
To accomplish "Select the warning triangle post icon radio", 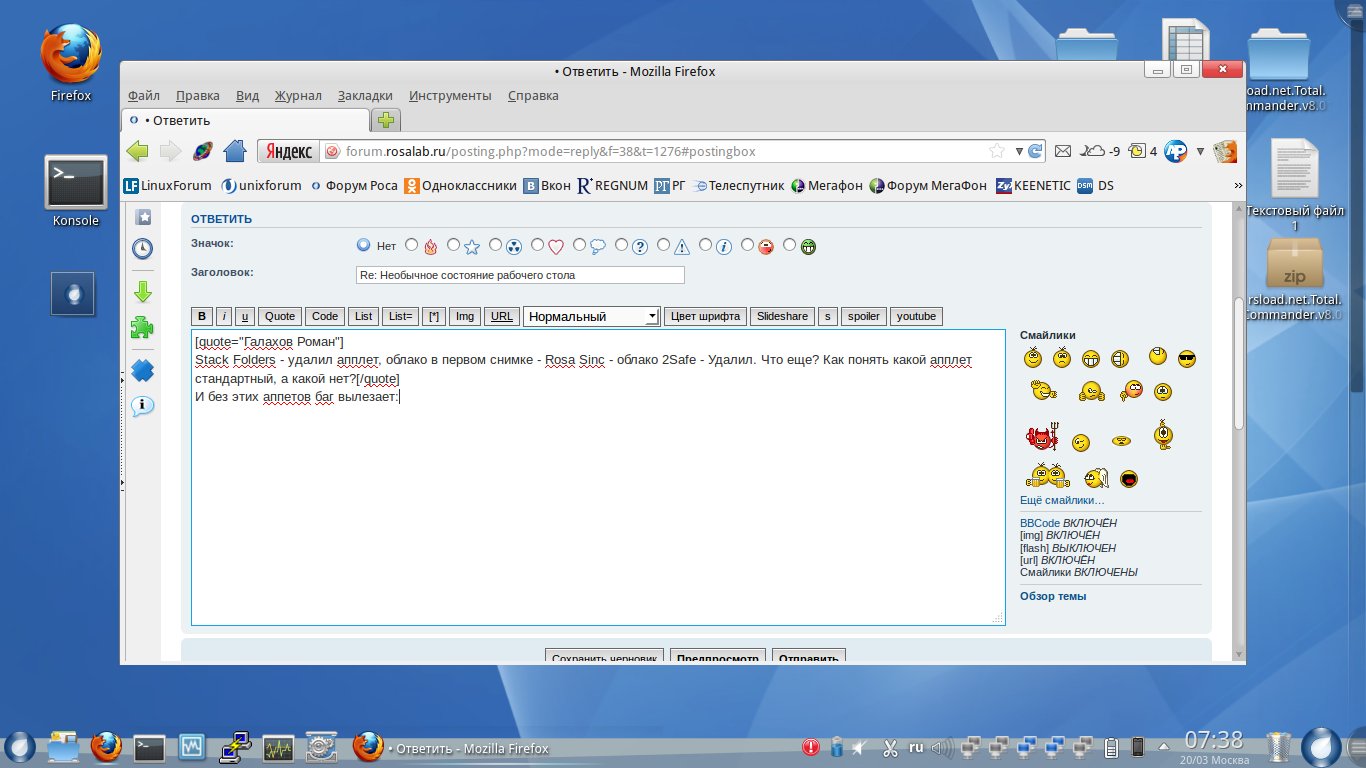I will pyautogui.click(x=664, y=245).
